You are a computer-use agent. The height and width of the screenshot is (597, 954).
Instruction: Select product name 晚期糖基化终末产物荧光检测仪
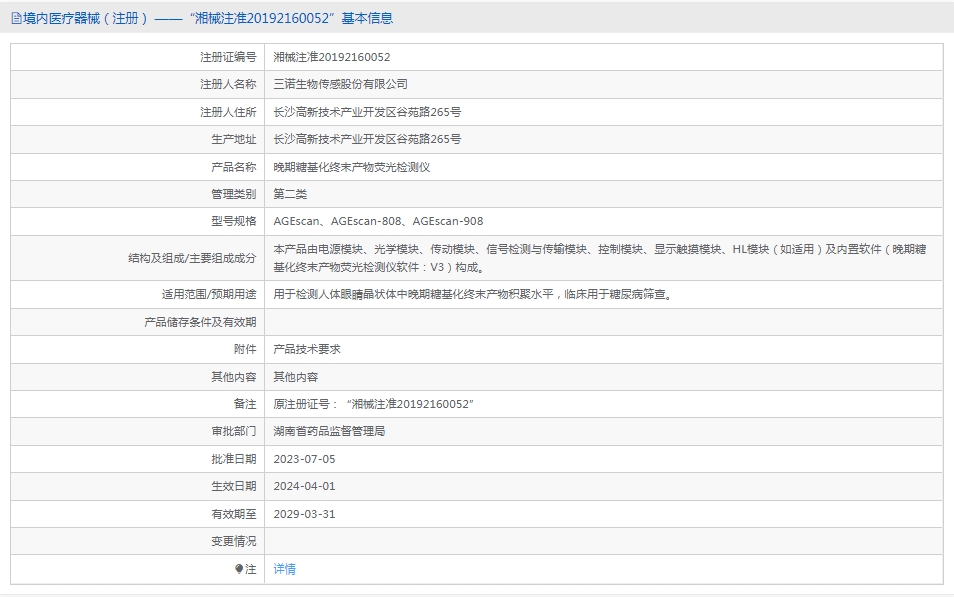(352, 167)
